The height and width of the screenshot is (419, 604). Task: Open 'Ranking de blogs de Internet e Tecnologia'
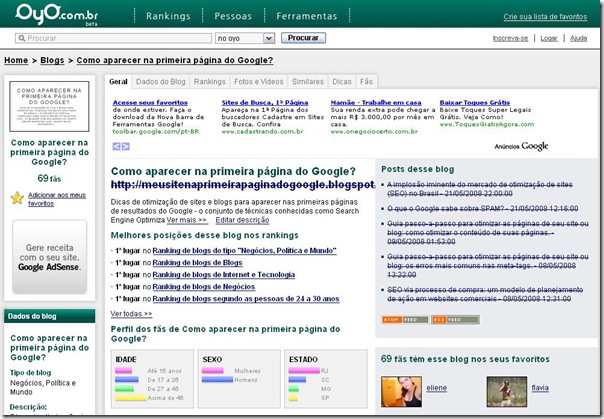pyautogui.click(x=224, y=275)
